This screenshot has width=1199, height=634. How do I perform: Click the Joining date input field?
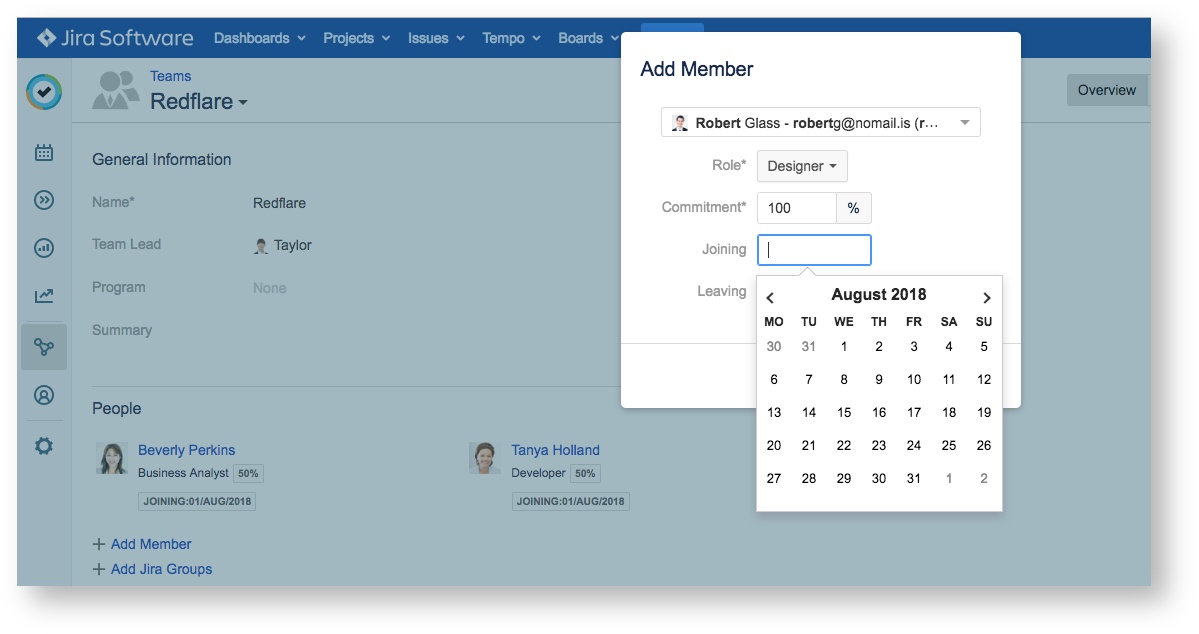point(814,250)
